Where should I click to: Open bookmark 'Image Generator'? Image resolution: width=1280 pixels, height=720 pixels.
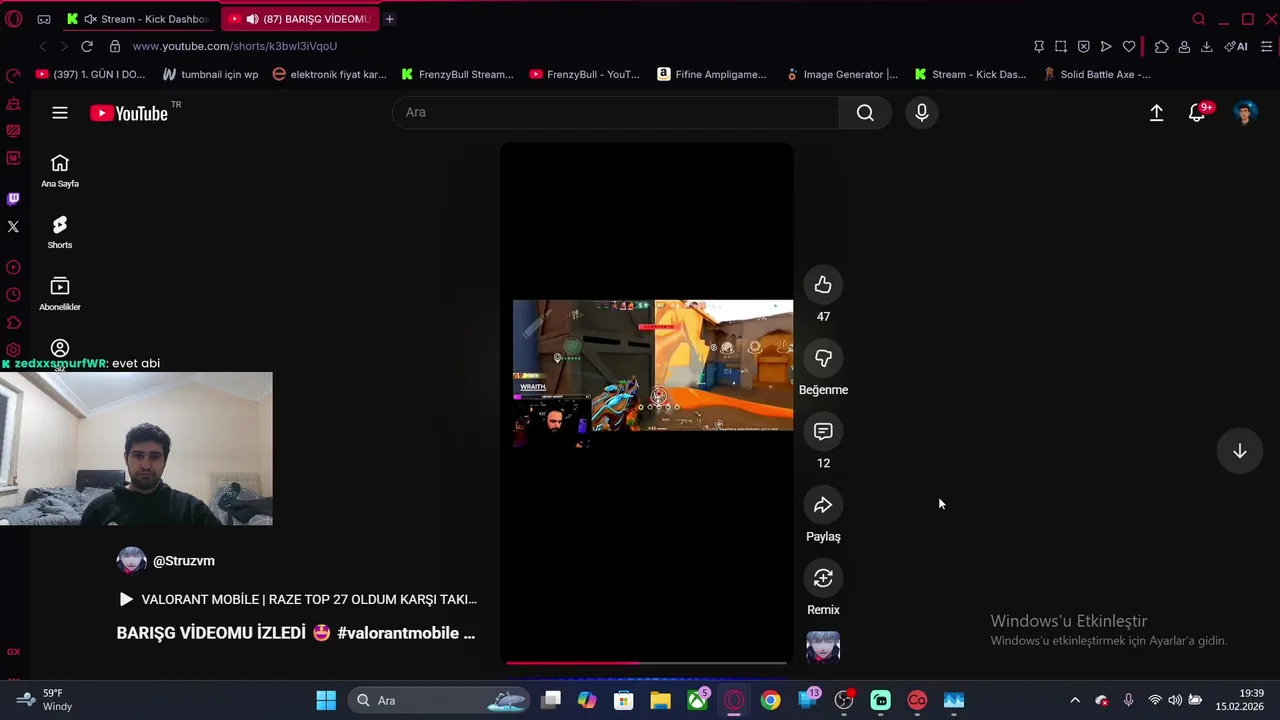point(842,74)
